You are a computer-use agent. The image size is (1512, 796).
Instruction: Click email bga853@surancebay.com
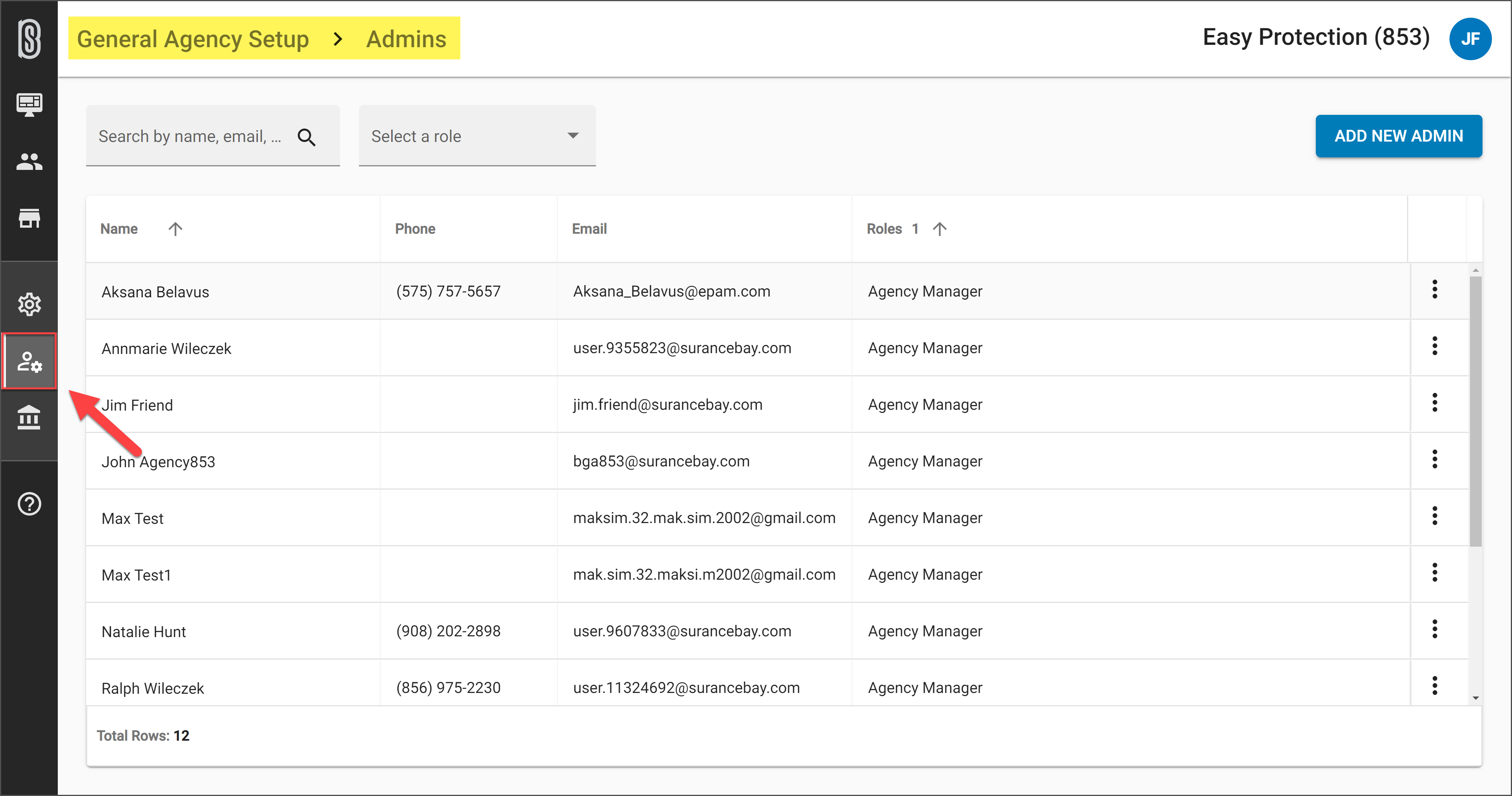pos(662,461)
